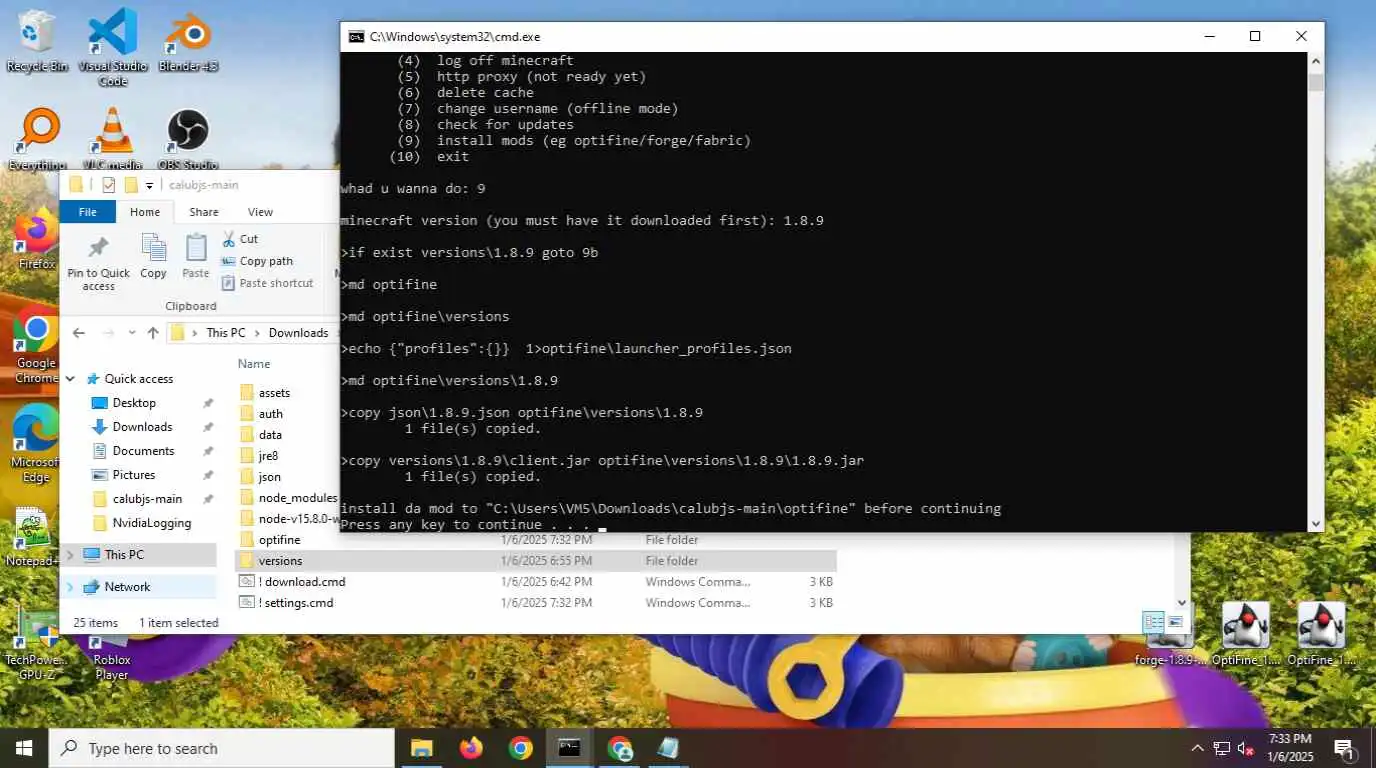The image size is (1376, 768).
Task: Open TechPowerUp GPU-Z desktop icon
Action: tap(37, 645)
